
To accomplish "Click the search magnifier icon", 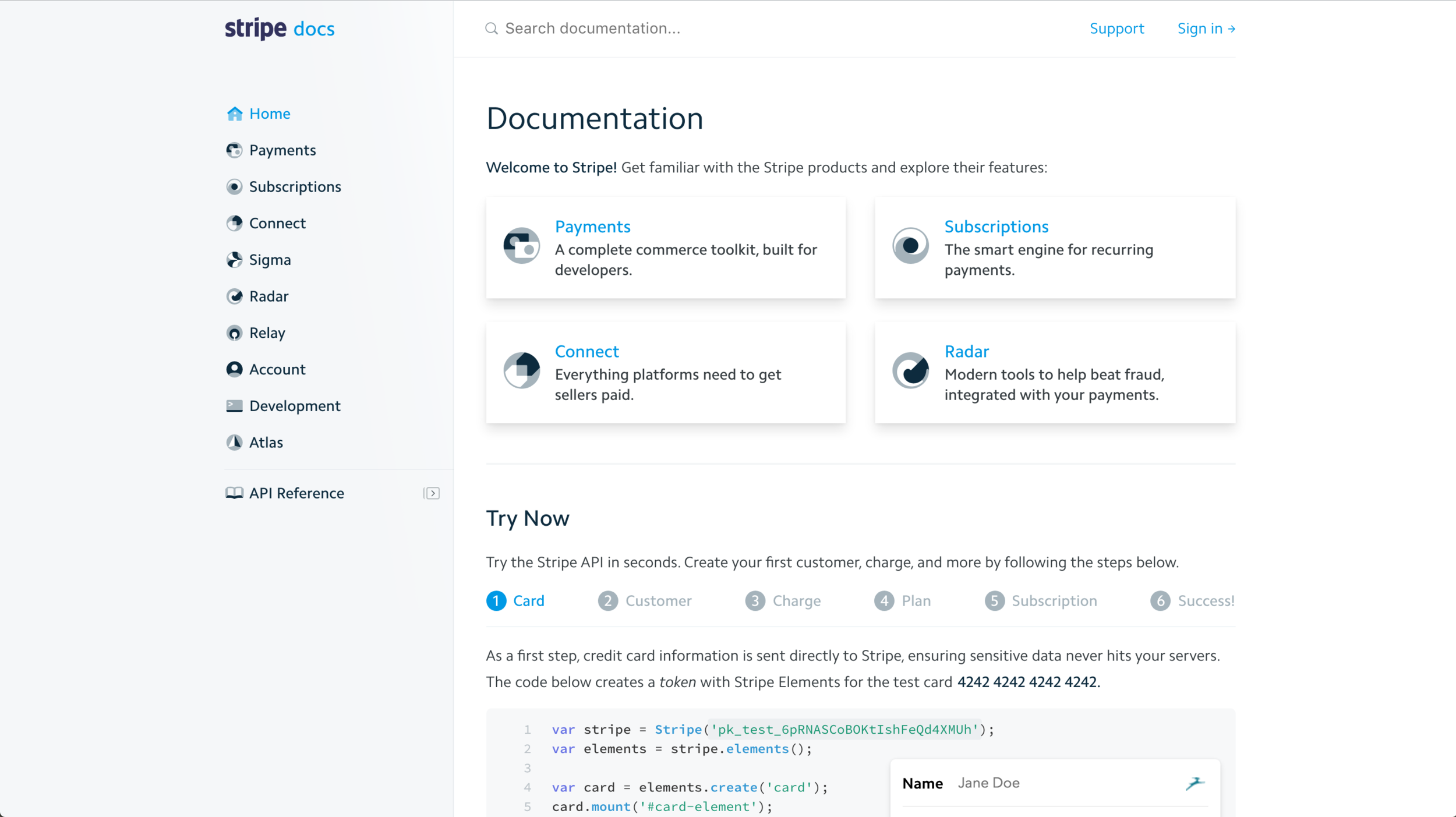I will (492, 29).
